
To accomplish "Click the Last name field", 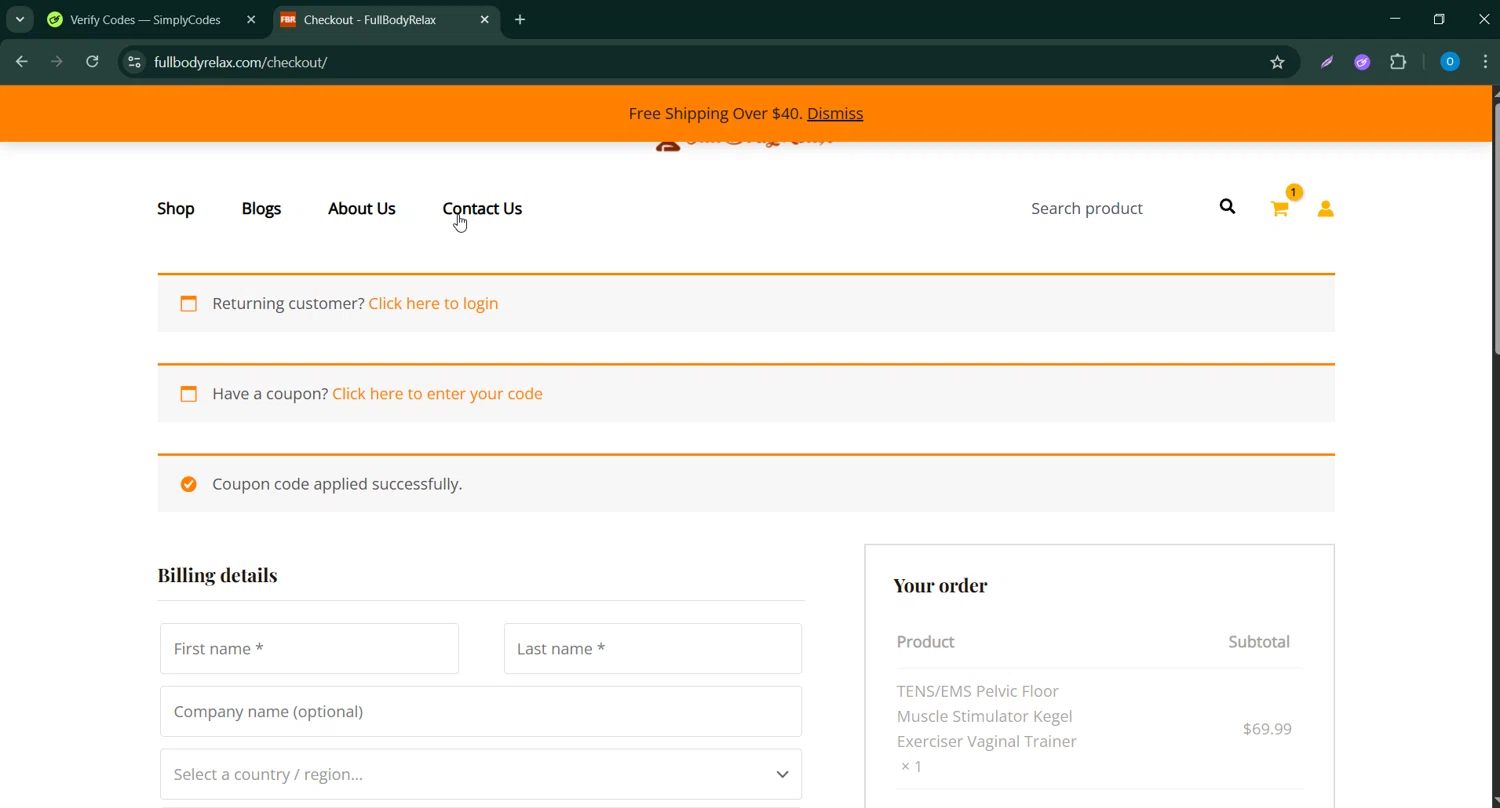I will coord(653,648).
